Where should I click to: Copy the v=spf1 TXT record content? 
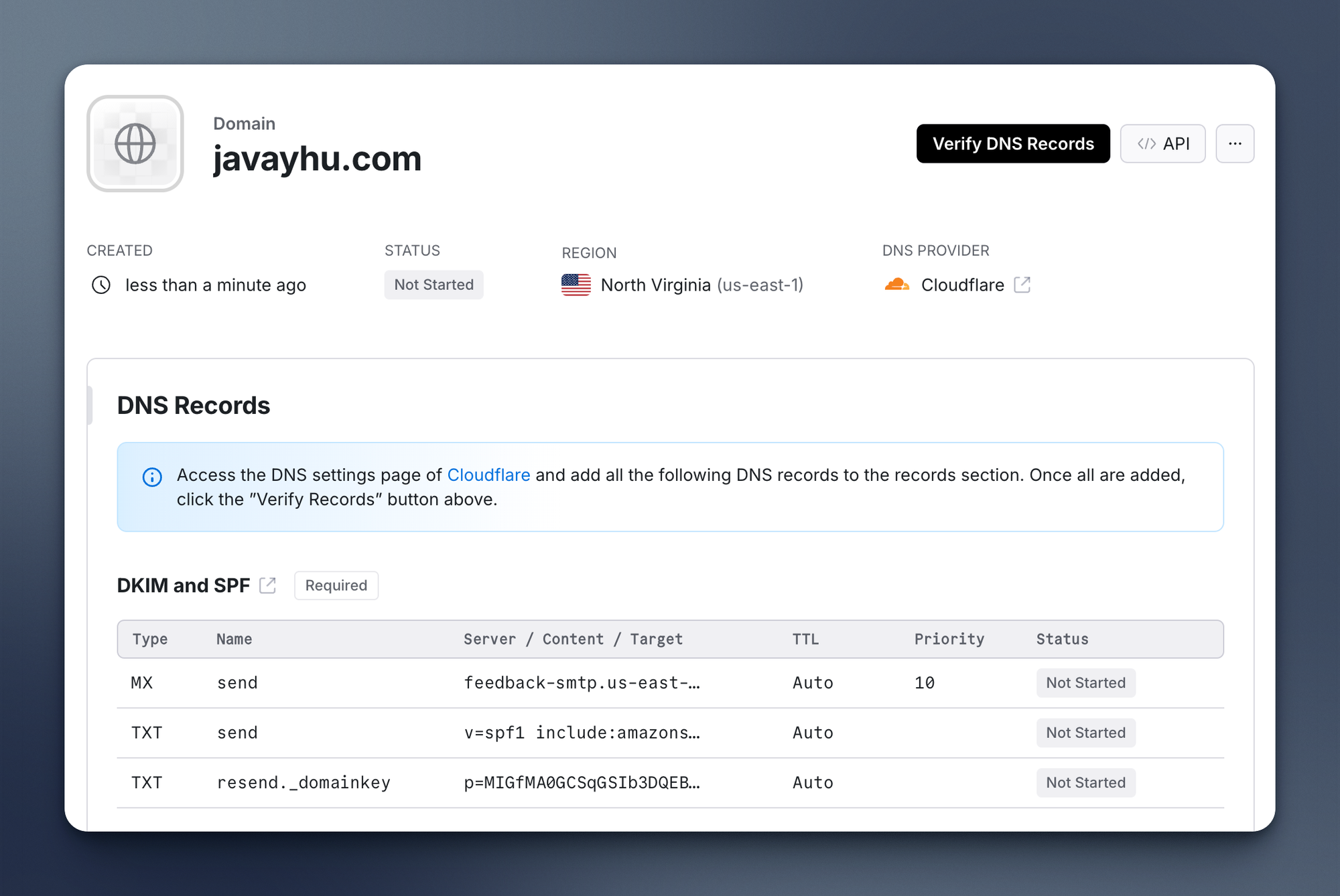tap(582, 733)
